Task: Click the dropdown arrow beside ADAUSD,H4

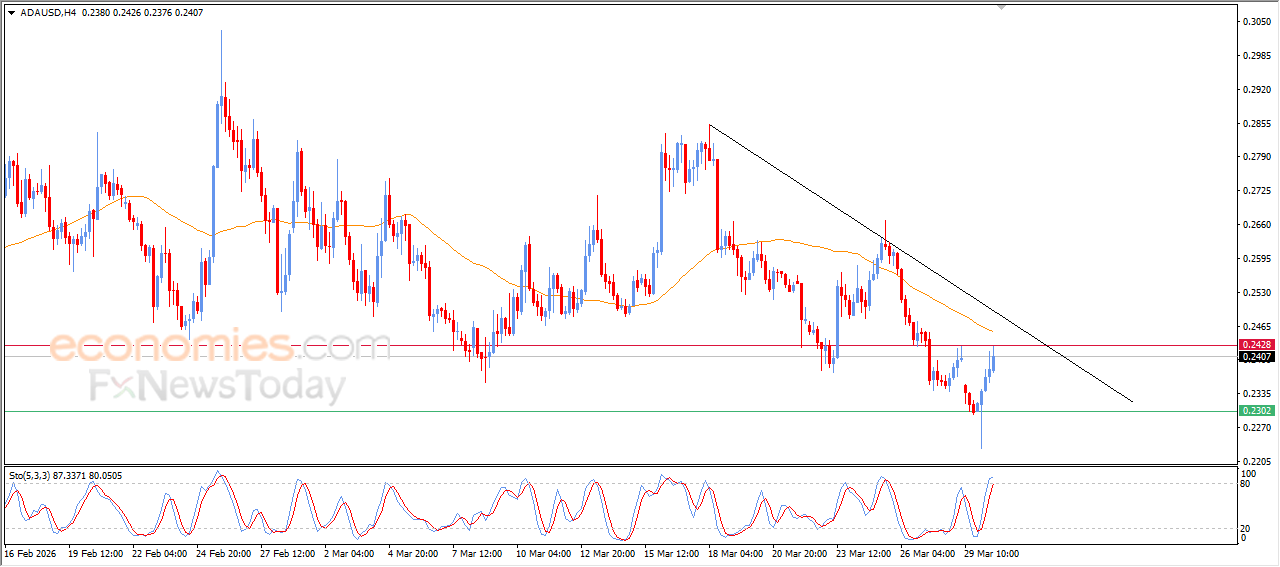Action: pyautogui.click(x=11, y=12)
